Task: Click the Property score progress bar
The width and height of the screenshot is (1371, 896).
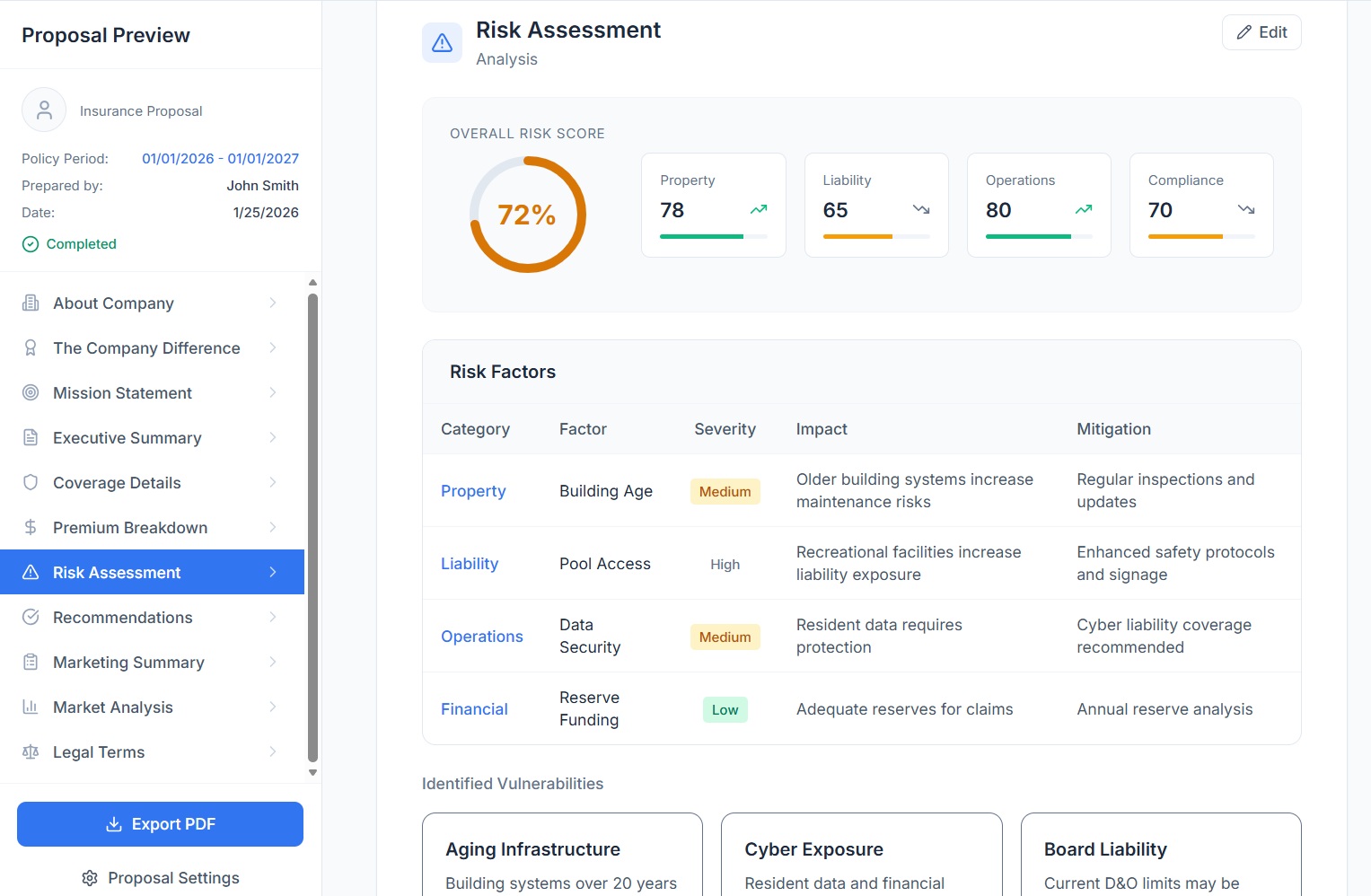Action: [x=714, y=237]
